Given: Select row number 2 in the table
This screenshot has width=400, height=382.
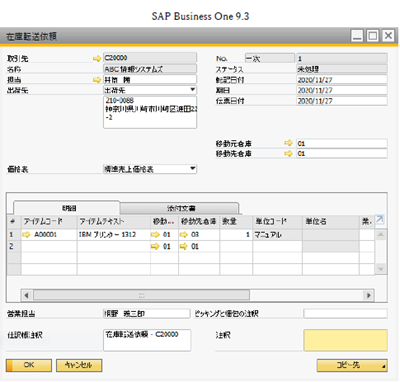Looking at the screenshot, I should pyautogui.click(x=14, y=247).
